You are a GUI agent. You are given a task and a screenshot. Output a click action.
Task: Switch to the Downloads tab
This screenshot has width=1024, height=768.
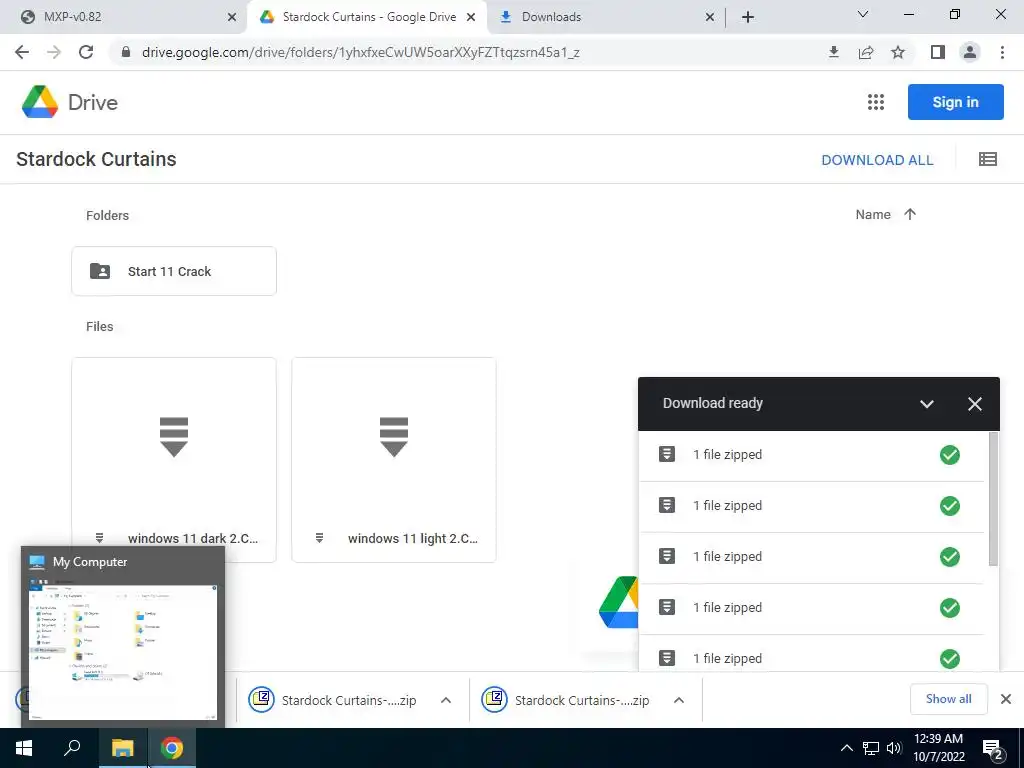pos(603,17)
